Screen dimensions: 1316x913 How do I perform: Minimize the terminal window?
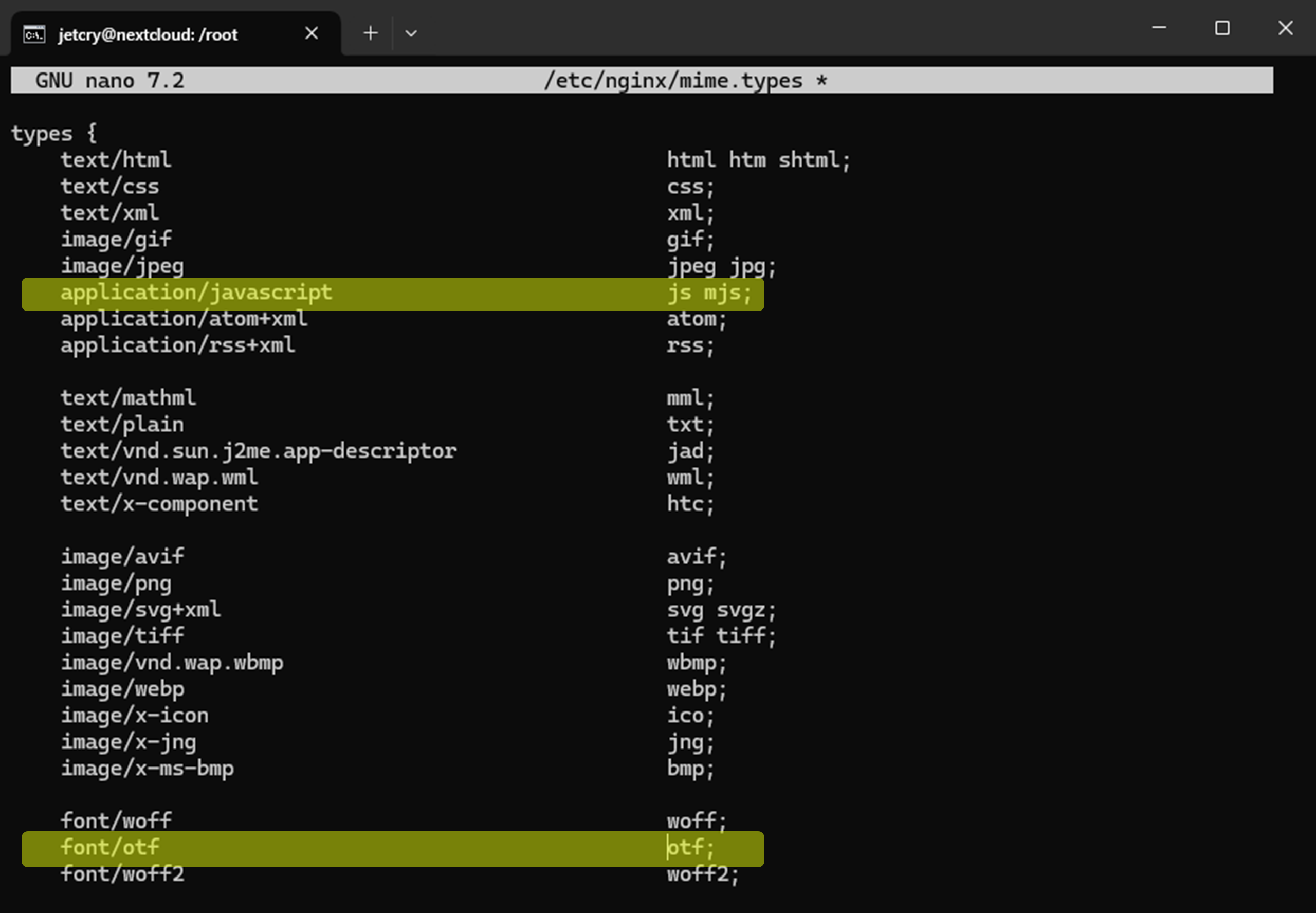pos(1159,27)
